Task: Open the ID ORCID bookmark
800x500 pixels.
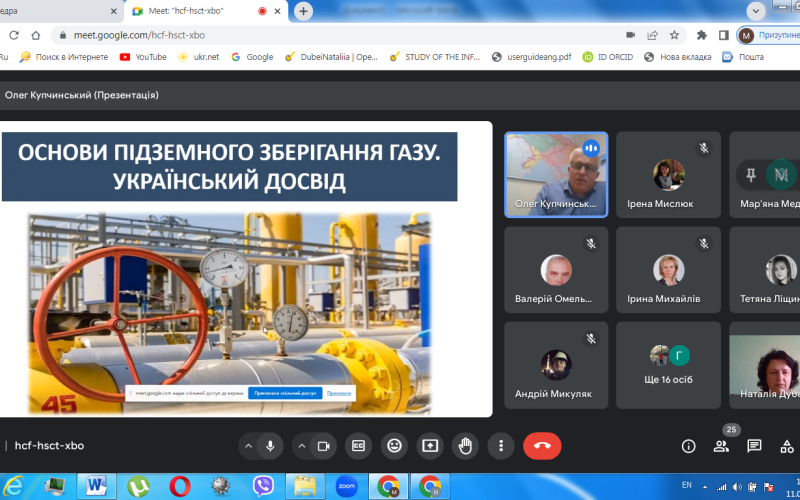Action: pyautogui.click(x=608, y=57)
